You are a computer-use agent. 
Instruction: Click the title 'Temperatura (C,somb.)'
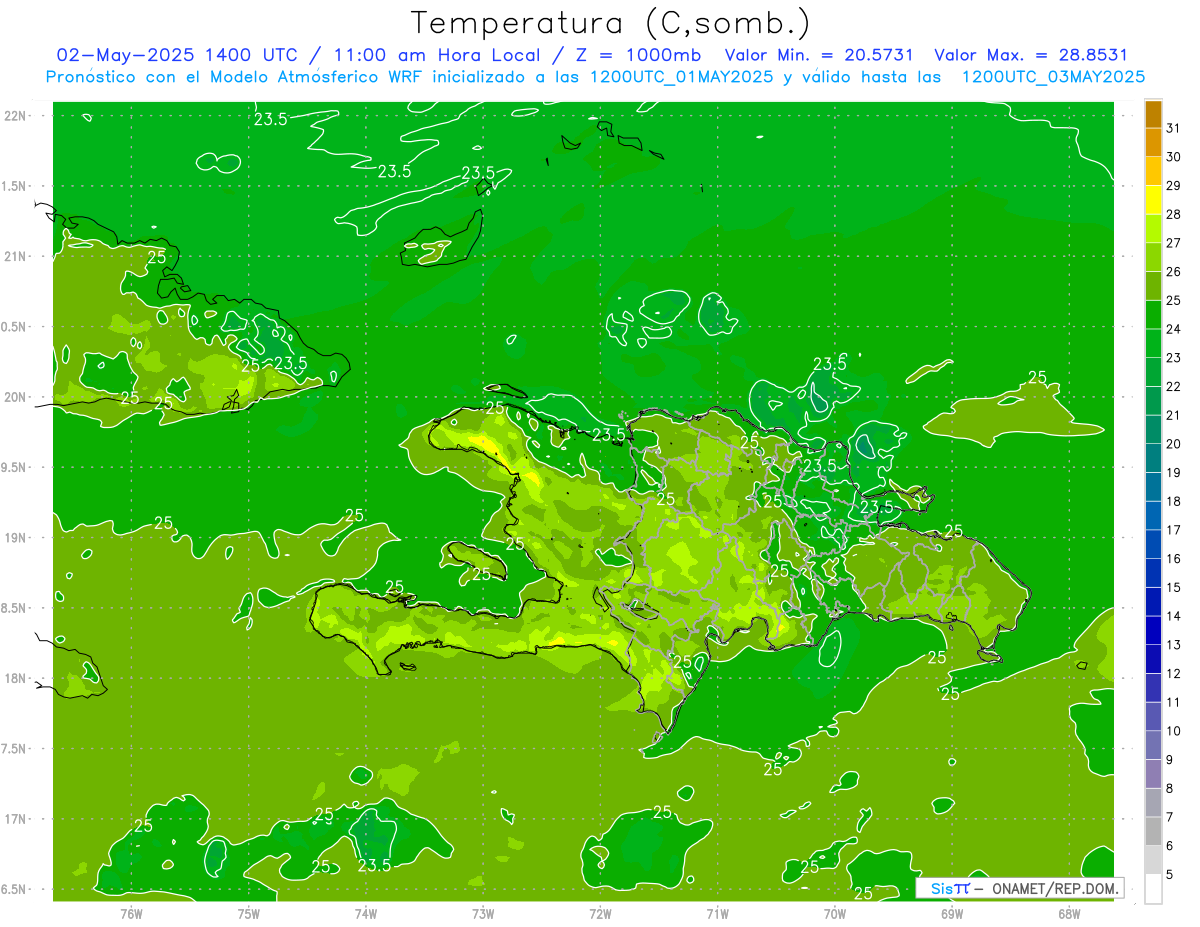(x=610, y=23)
